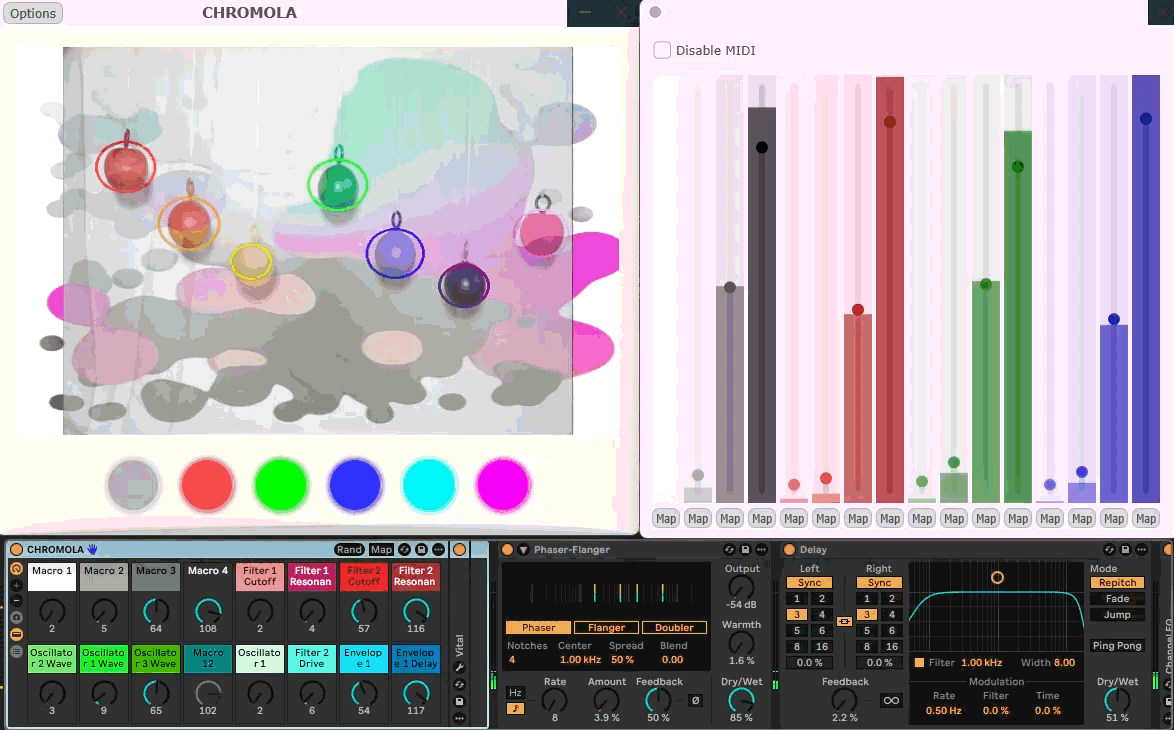The width and height of the screenshot is (1174, 730).
Task: Select the magenta color swatch below the canvas
Action: tap(503, 484)
